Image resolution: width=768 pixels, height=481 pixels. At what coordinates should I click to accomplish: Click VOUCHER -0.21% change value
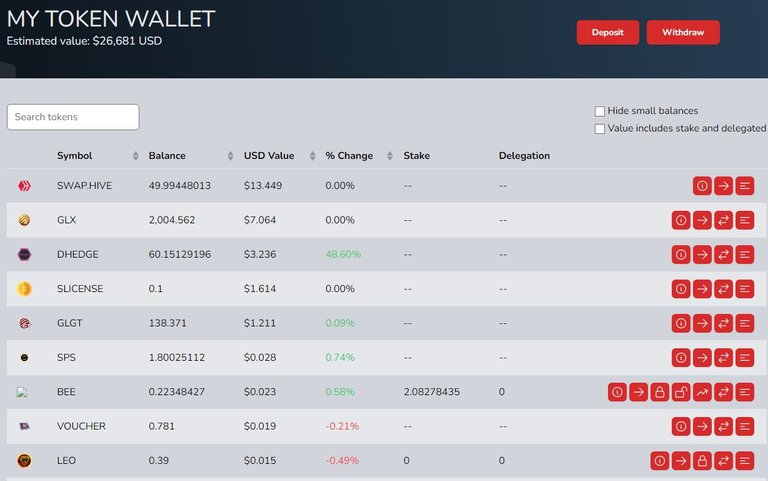click(342, 426)
